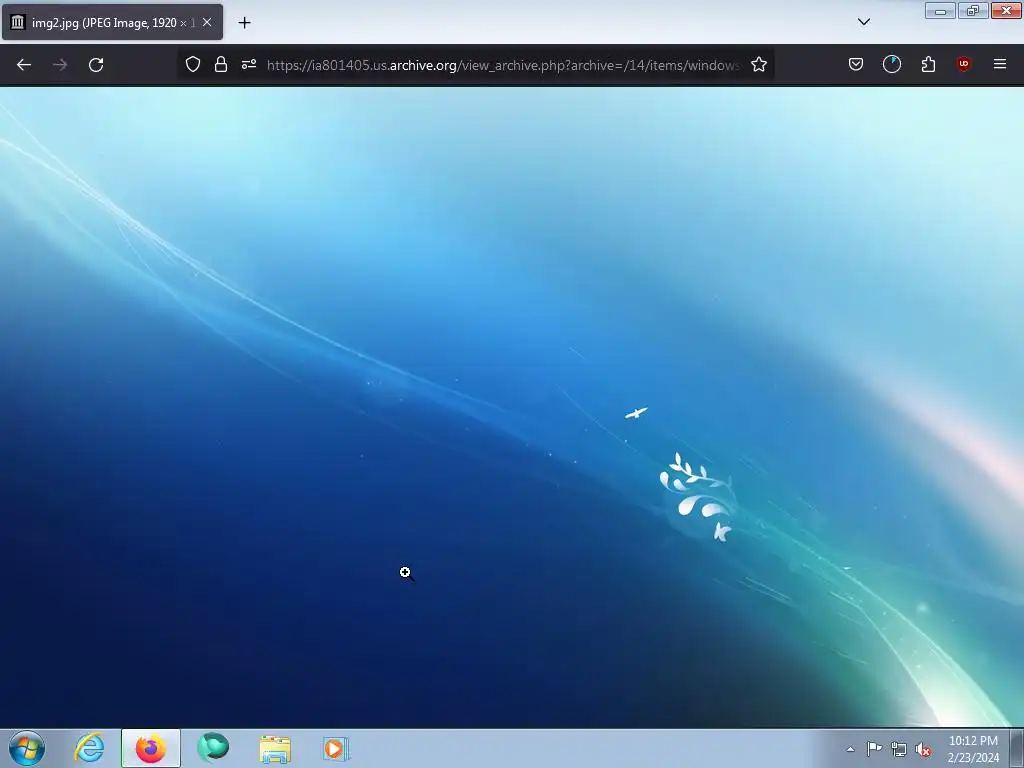
Task: Reload the current page
Action: pos(96,65)
